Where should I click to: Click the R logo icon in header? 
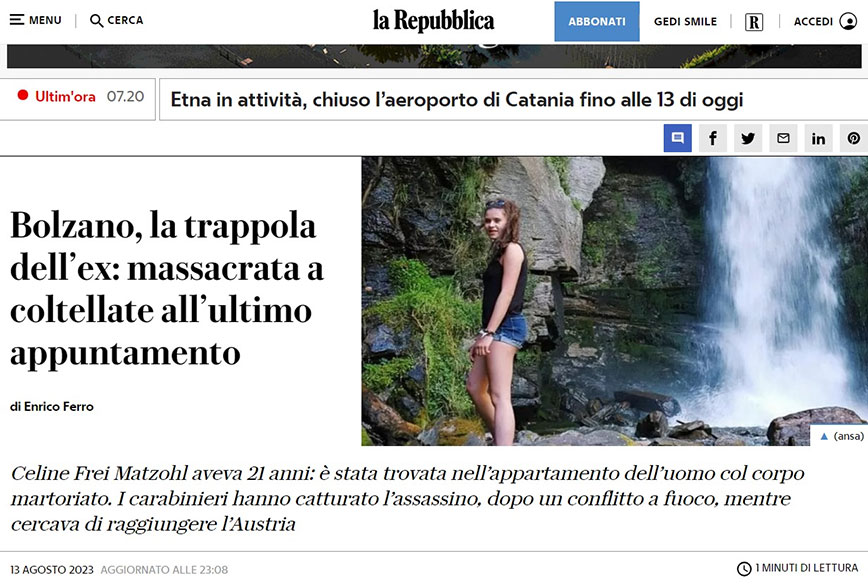(x=754, y=22)
